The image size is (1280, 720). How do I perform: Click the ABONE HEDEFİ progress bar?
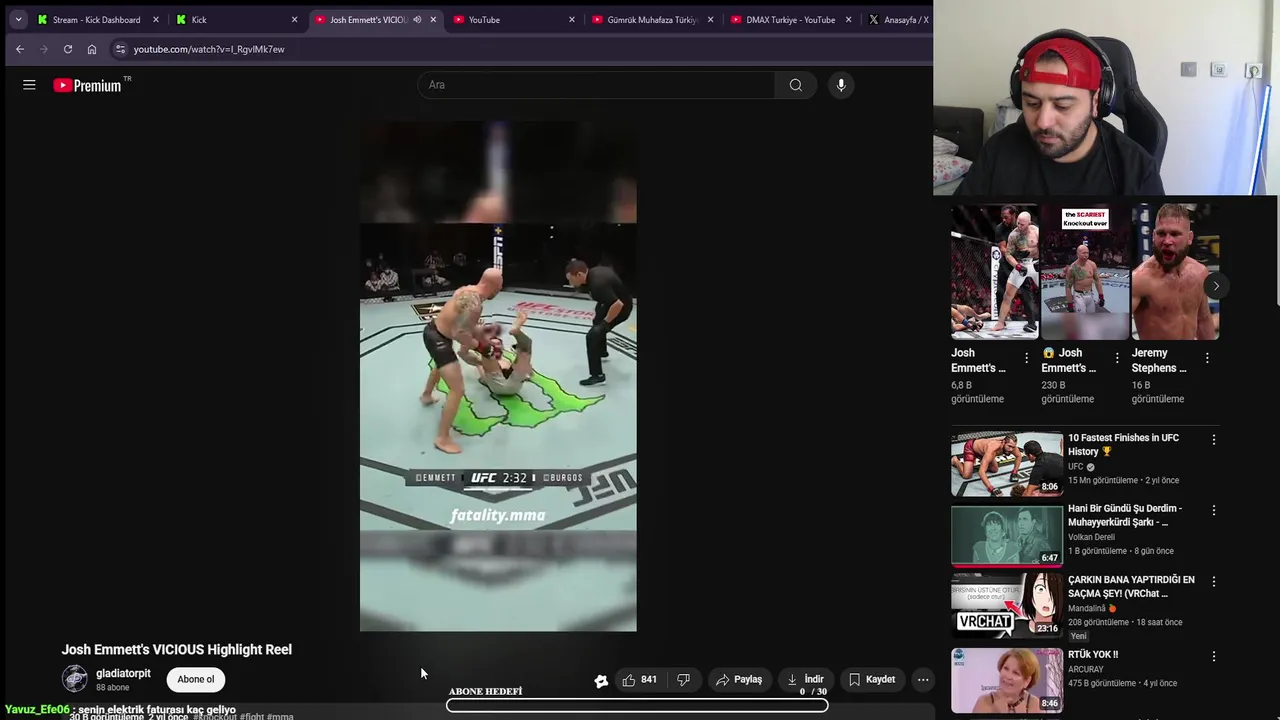click(637, 705)
